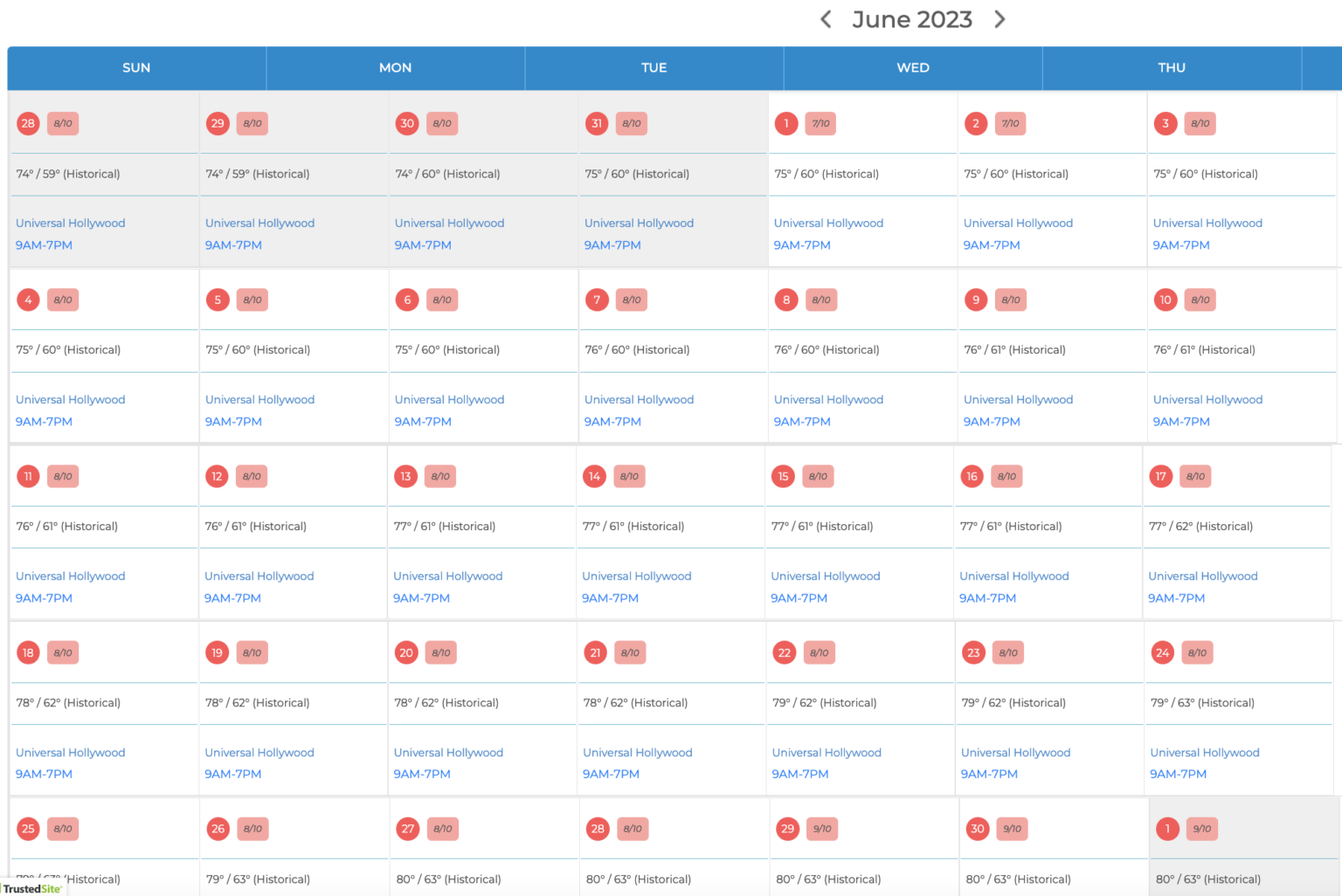Image resolution: width=1342 pixels, height=896 pixels.
Task: Open Universal Hollywood link for June 21
Action: pyautogui.click(x=637, y=752)
